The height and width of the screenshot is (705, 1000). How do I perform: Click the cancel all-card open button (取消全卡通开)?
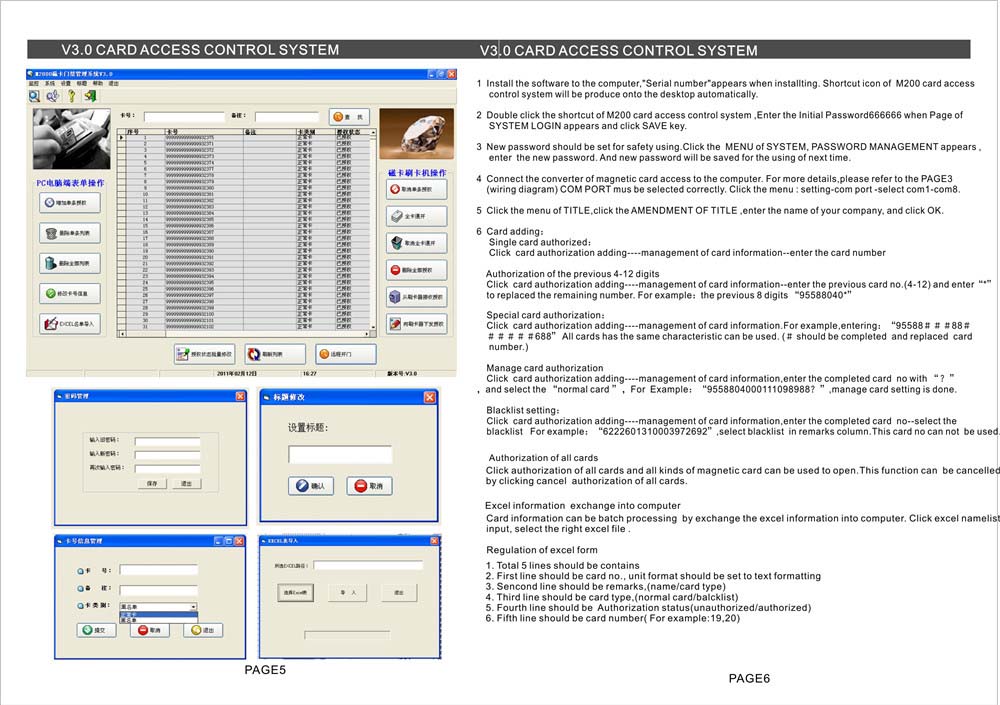pos(416,243)
